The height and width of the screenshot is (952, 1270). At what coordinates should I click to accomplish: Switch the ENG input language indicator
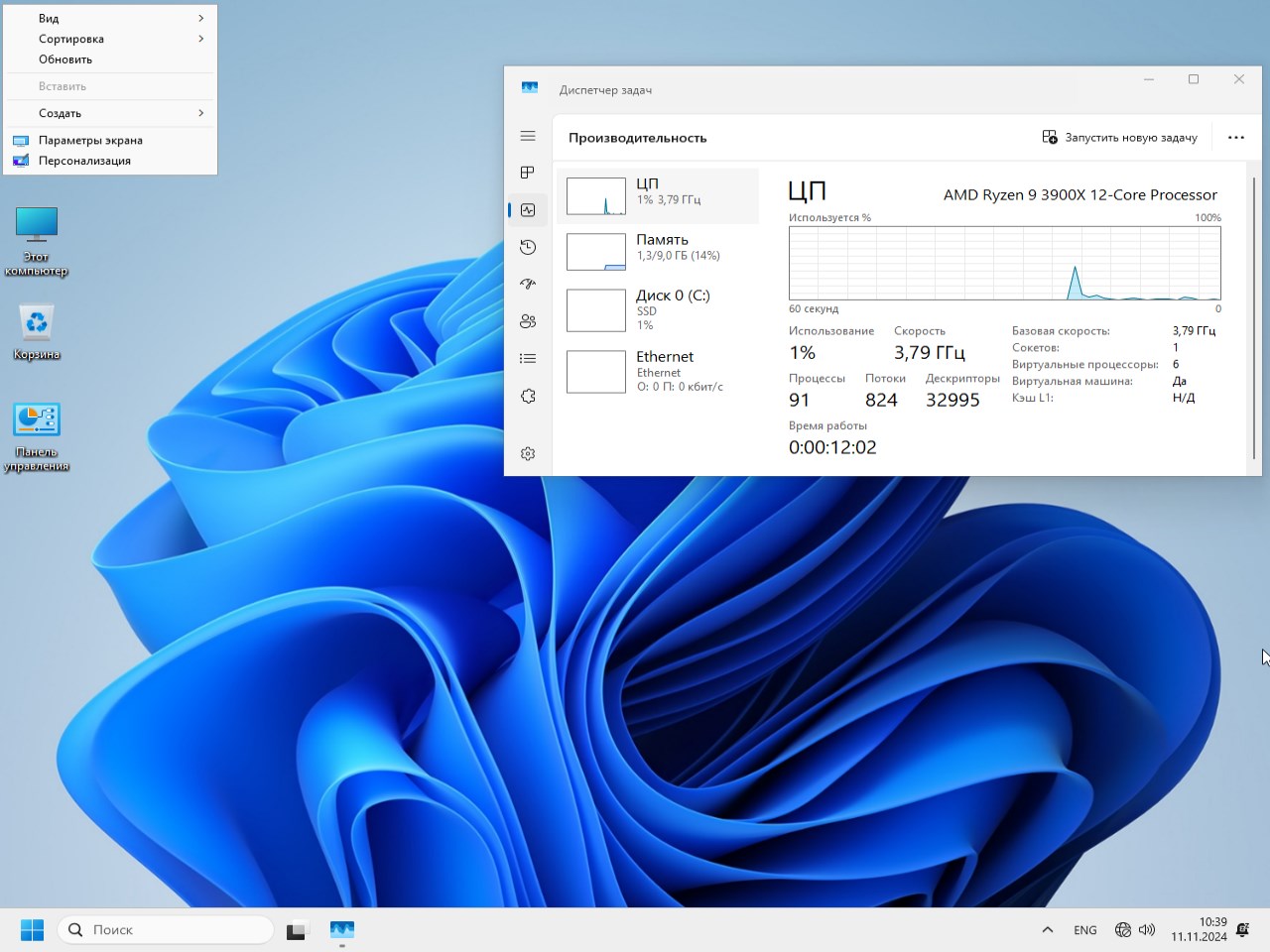tap(1085, 930)
